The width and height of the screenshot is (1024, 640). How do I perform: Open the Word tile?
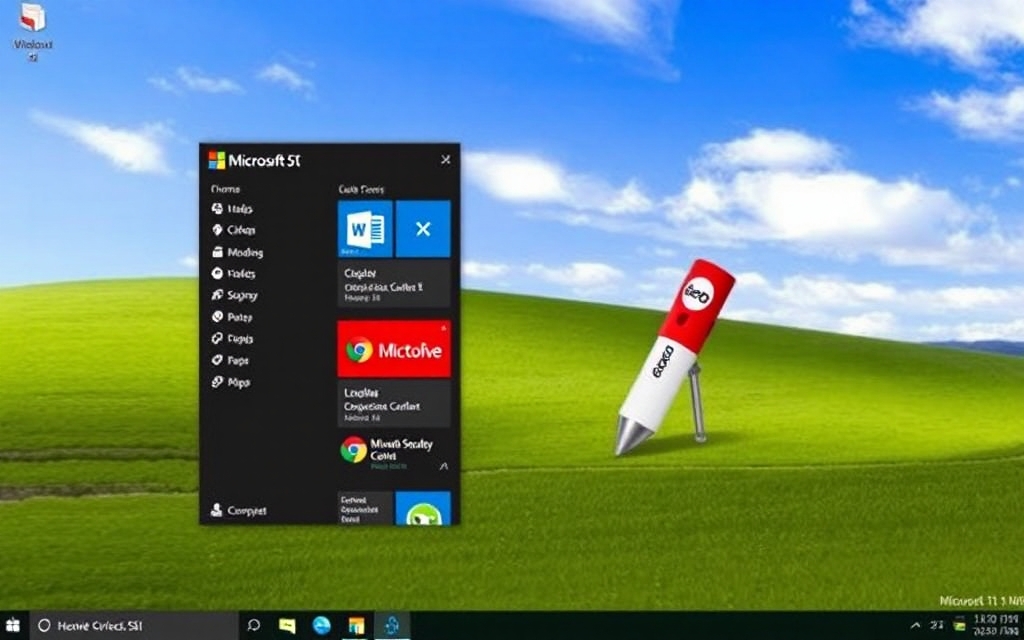[x=365, y=229]
